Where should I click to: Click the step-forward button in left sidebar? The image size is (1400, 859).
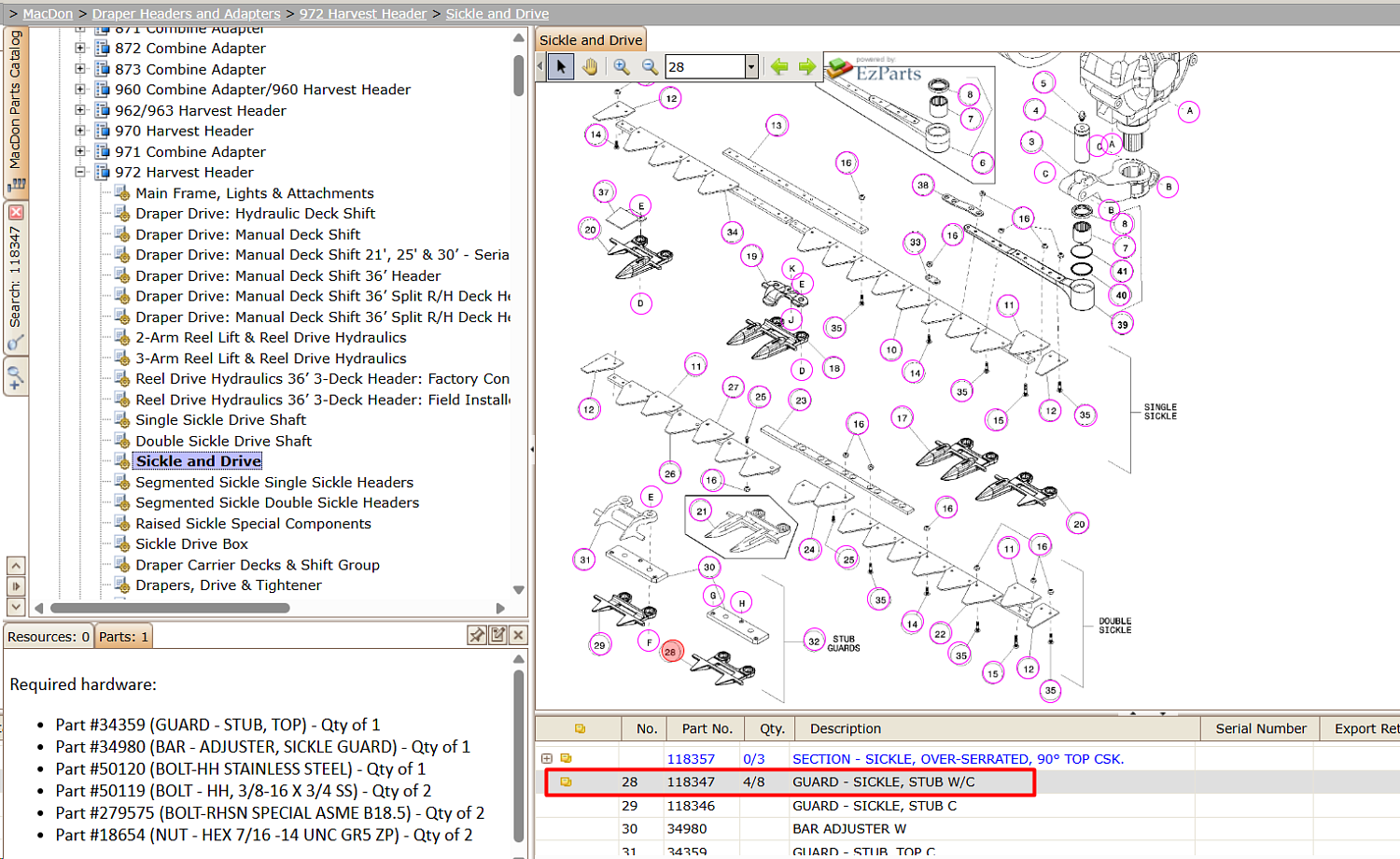tap(16, 586)
